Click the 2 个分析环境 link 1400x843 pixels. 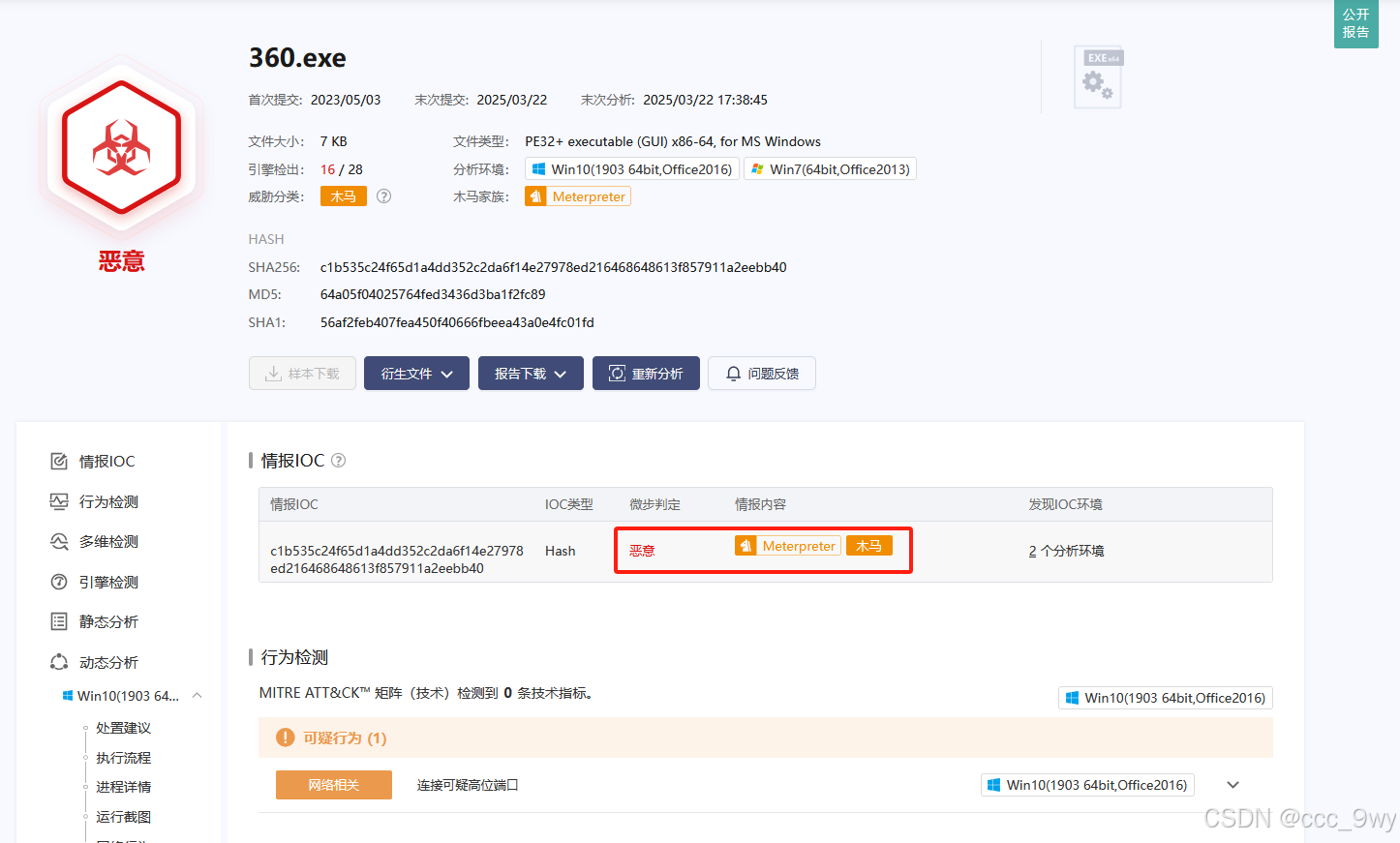(1066, 551)
